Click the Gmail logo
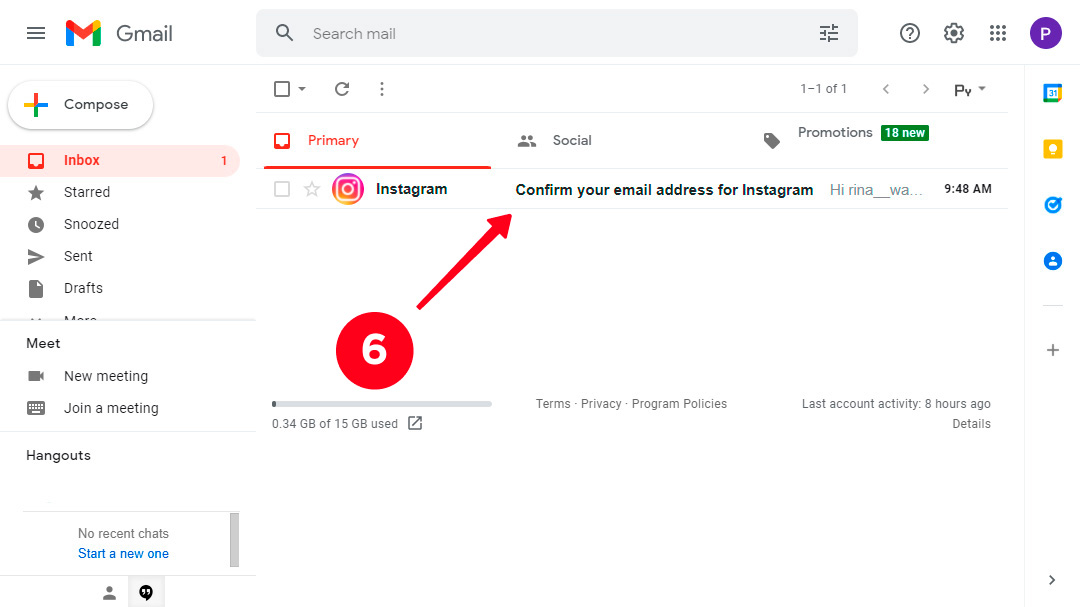 point(119,33)
